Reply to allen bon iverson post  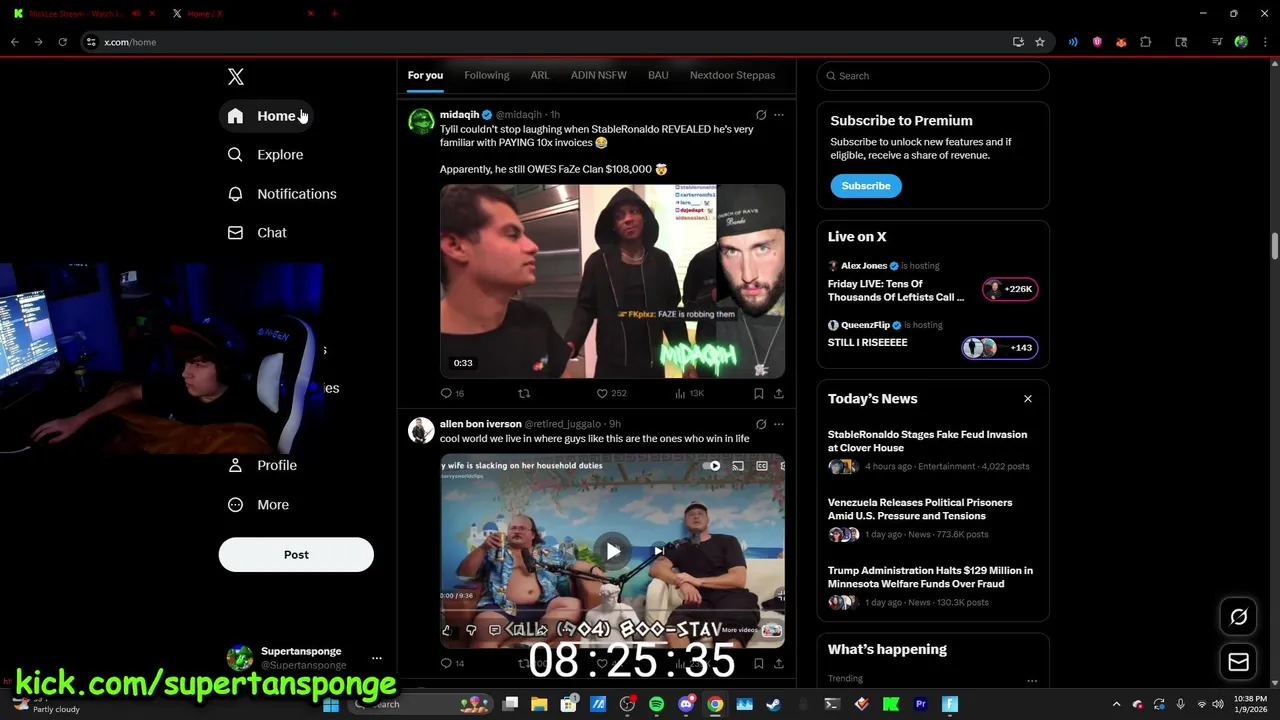tap(452, 663)
